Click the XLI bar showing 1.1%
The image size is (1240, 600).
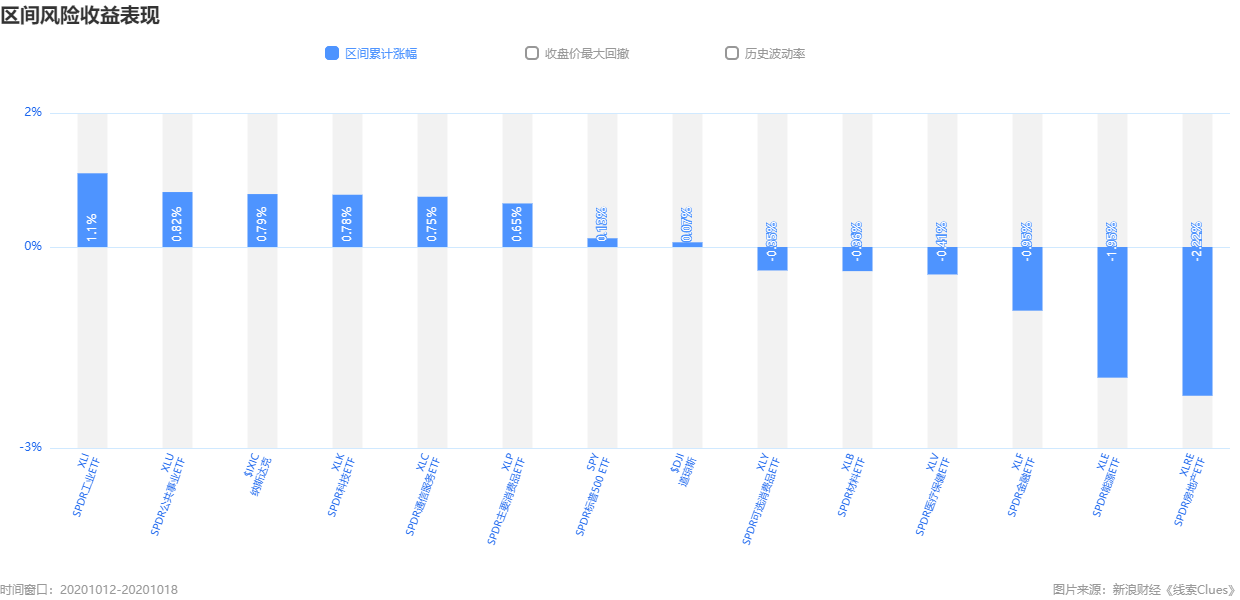point(92,210)
